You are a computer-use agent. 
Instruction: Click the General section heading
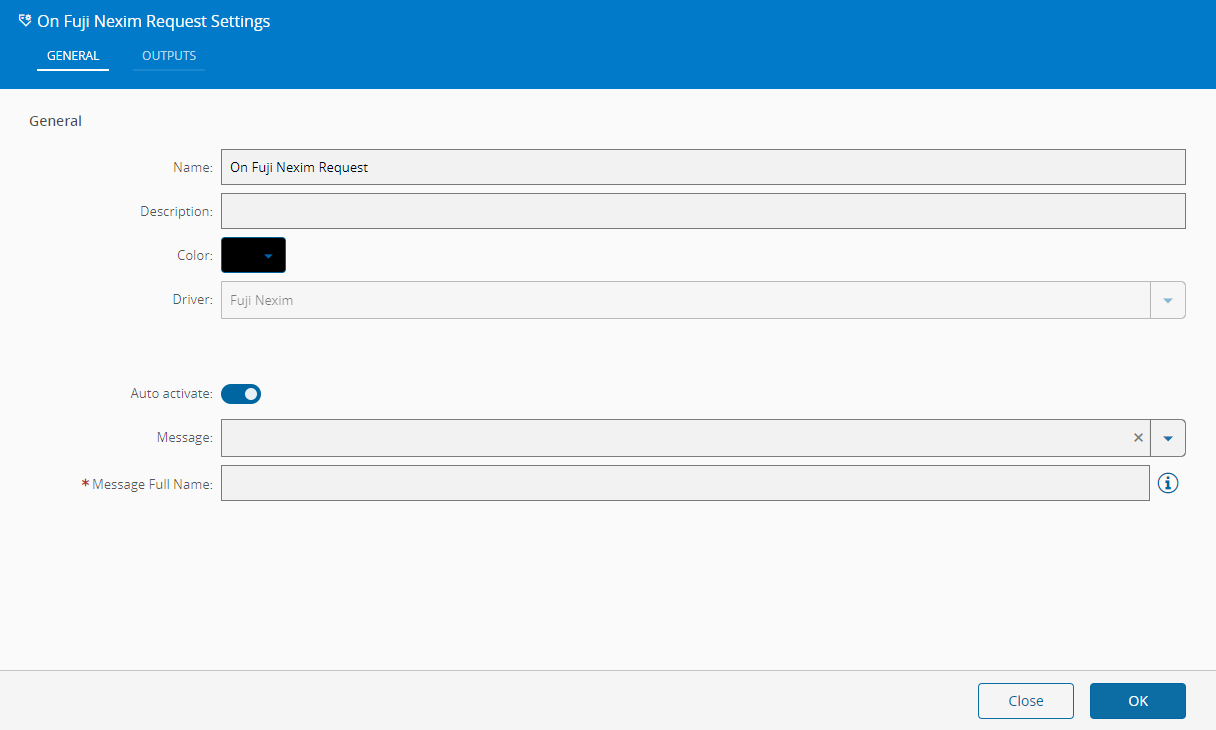pyautogui.click(x=55, y=121)
